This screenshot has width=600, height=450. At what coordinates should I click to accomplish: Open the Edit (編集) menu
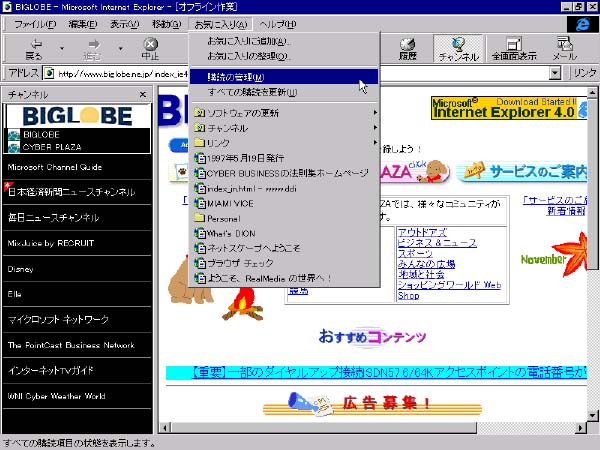coord(83,24)
